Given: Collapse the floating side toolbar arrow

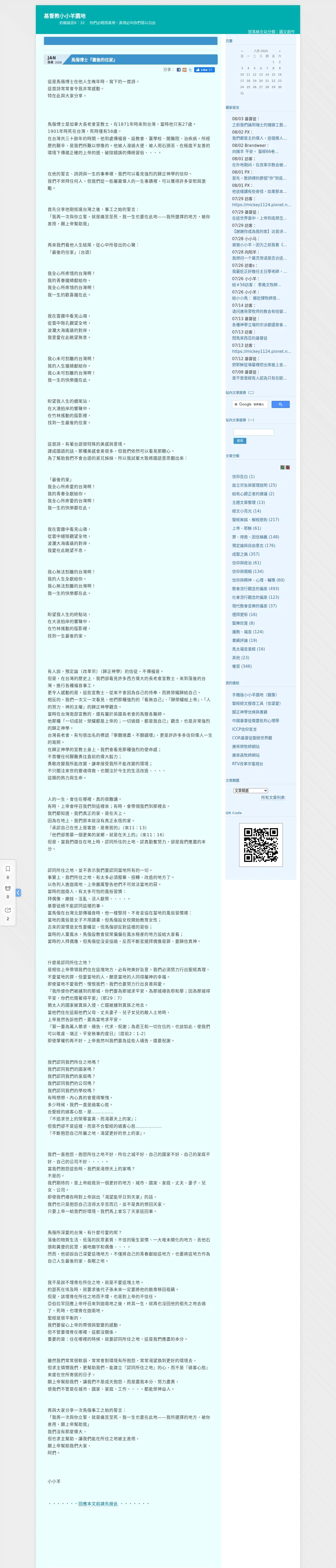Looking at the screenshot, I should click(x=18, y=892).
